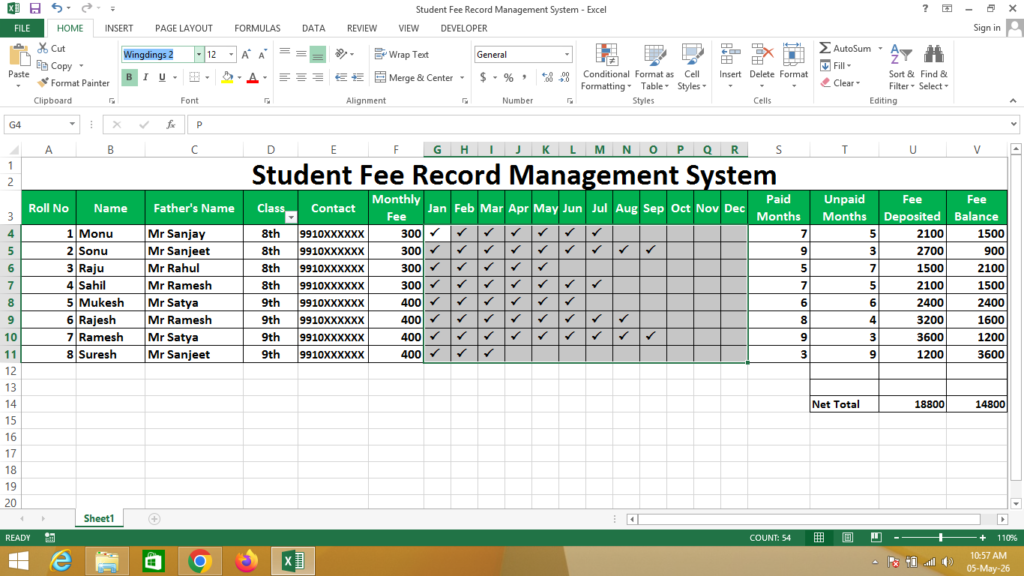Image resolution: width=1024 pixels, height=576 pixels.
Task: Open Conditional Formatting
Action: point(606,67)
